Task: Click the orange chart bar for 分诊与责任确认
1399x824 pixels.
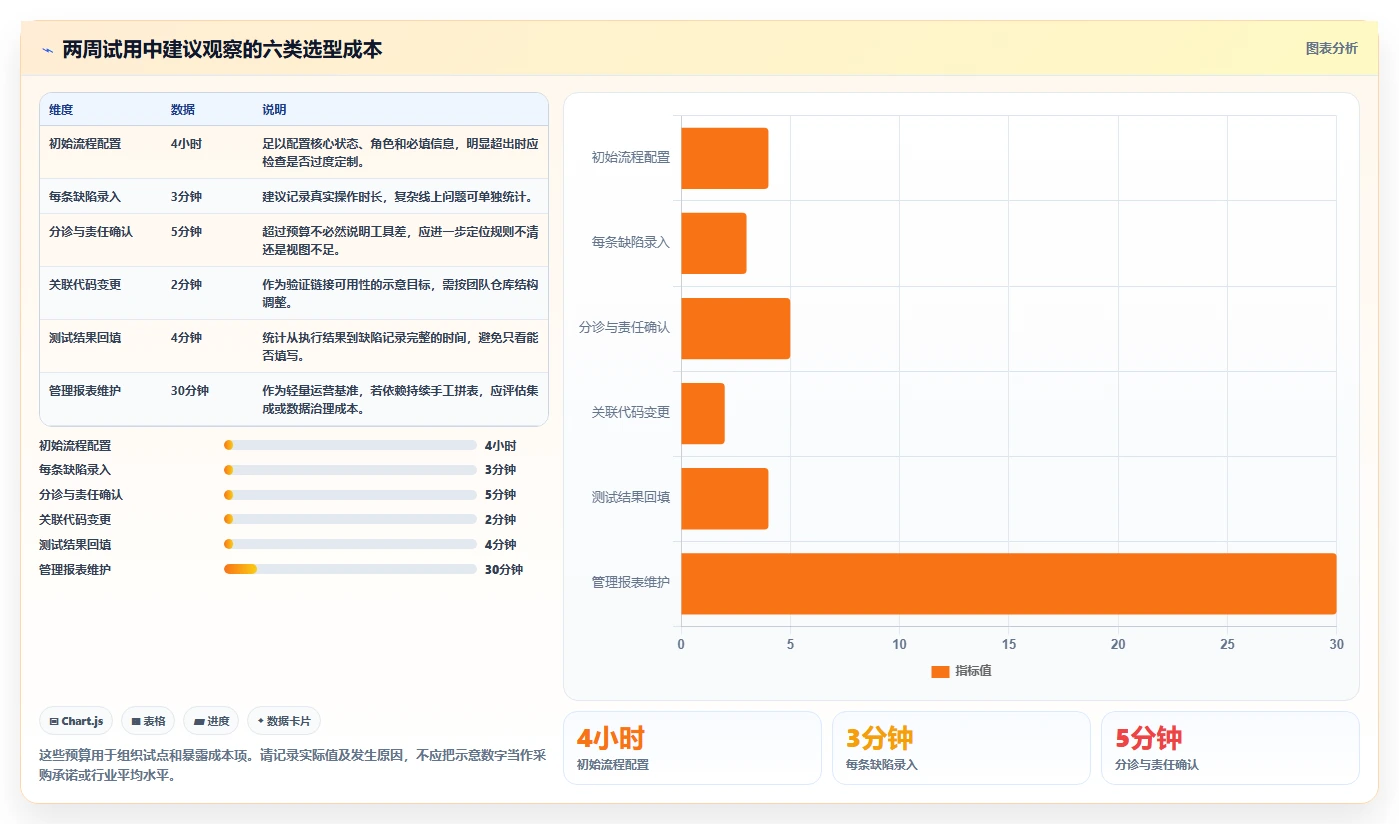Action: (736, 328)
